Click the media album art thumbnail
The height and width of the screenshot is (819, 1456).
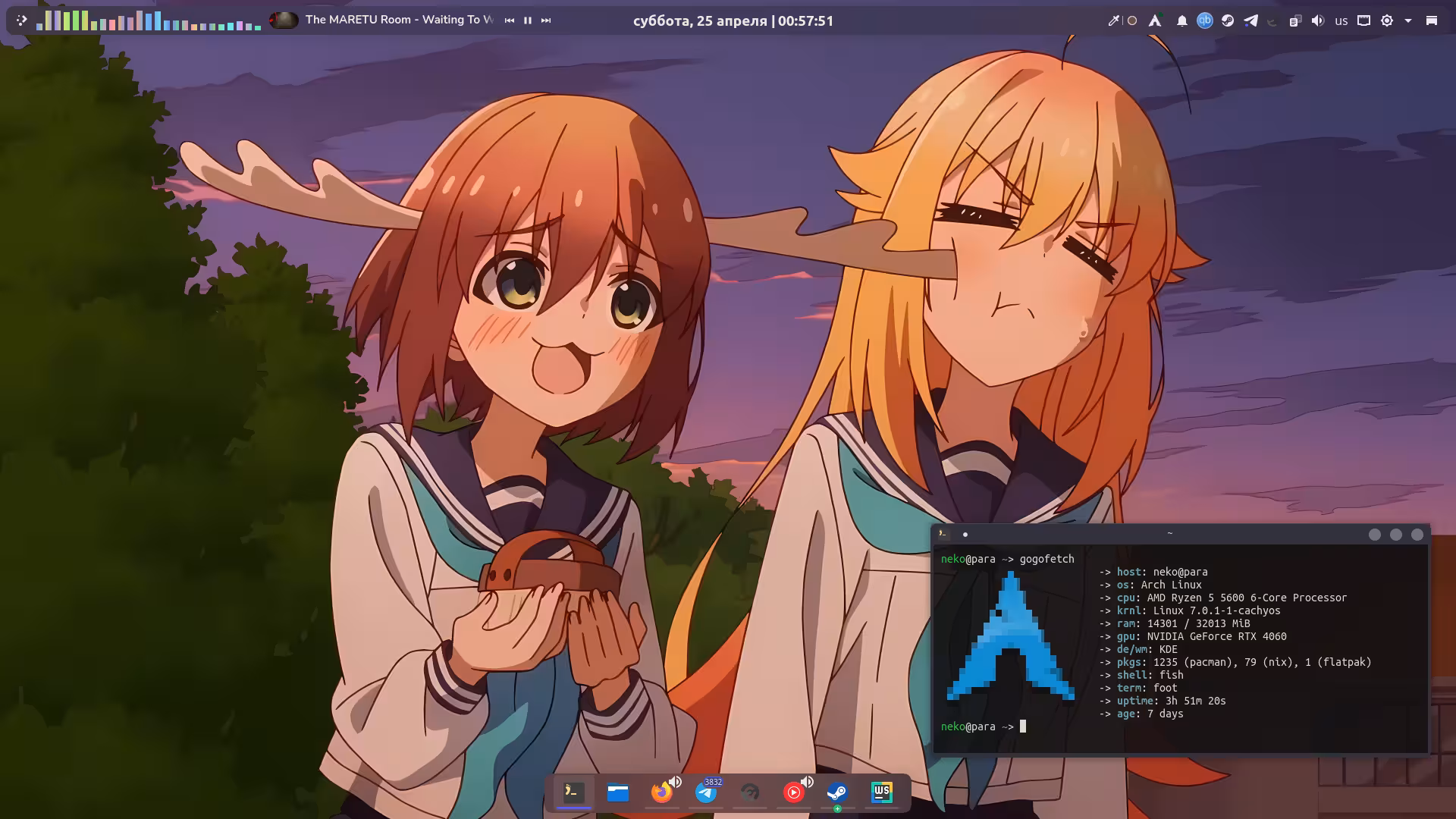(284, 20)
